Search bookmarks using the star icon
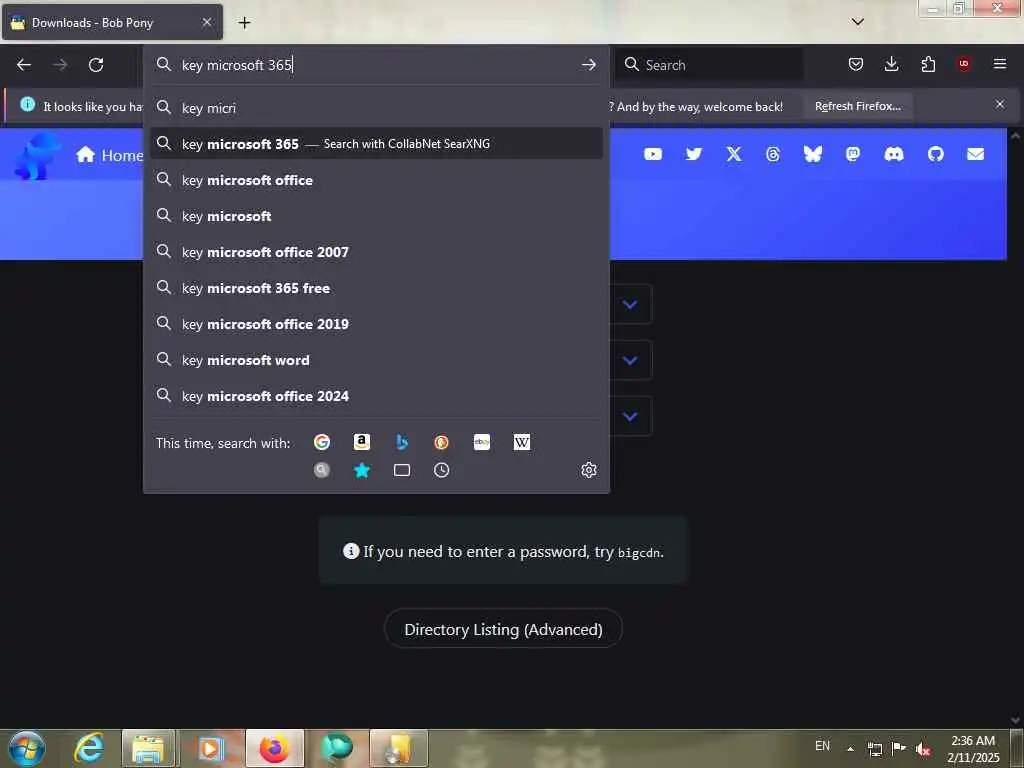Screen dimensions: 1024x768 point(362,470)
